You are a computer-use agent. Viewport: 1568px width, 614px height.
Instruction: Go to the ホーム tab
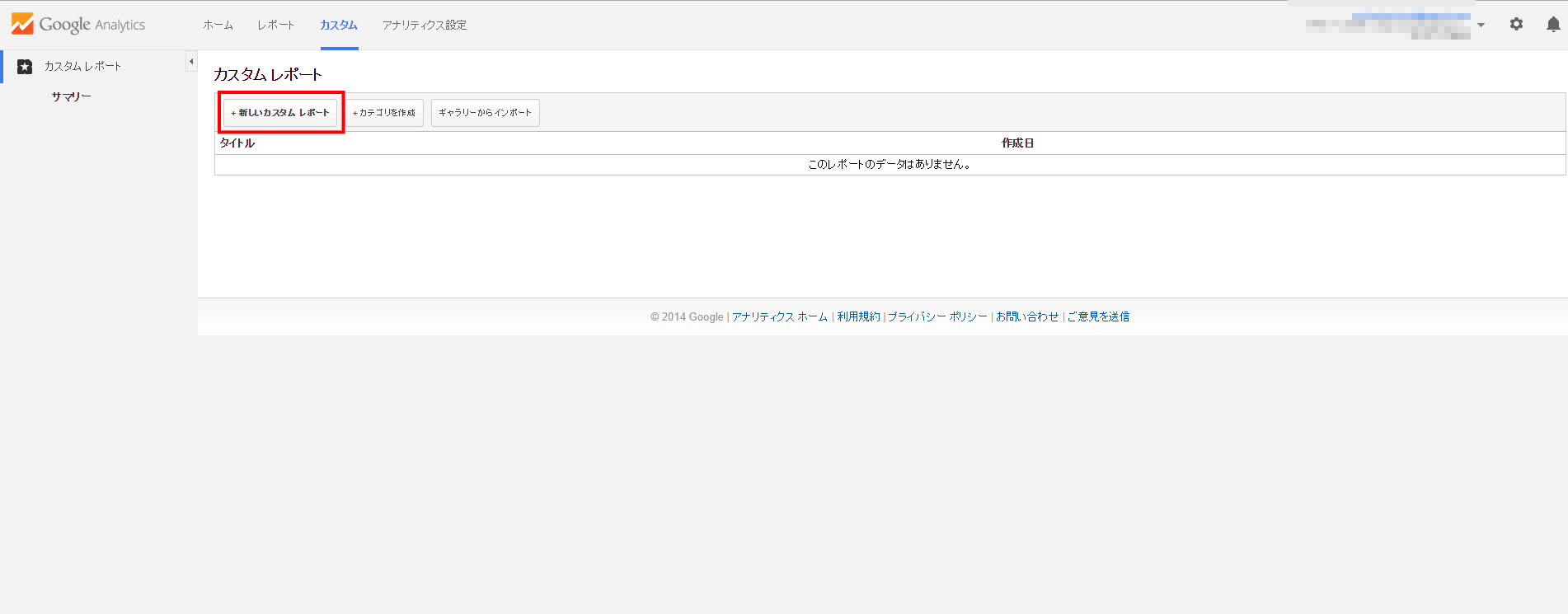coord(218,26)
